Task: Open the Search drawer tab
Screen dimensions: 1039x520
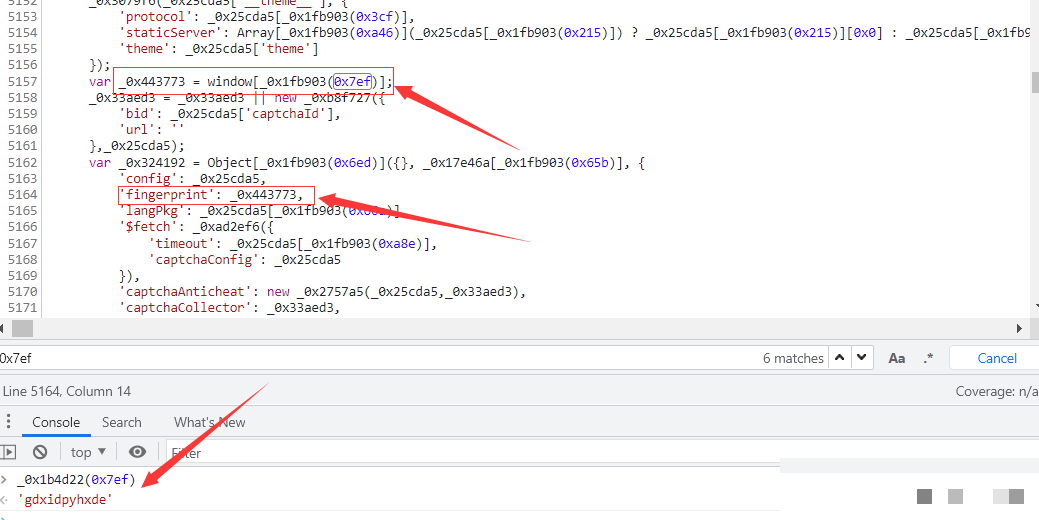Action: [121, 422]
